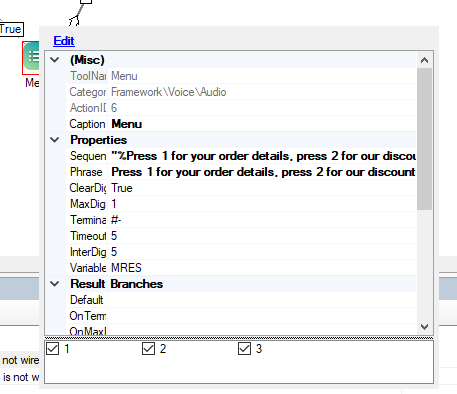Click the Caption property label
This screenshot has height=394, width=457.
[x=87, y=124]
